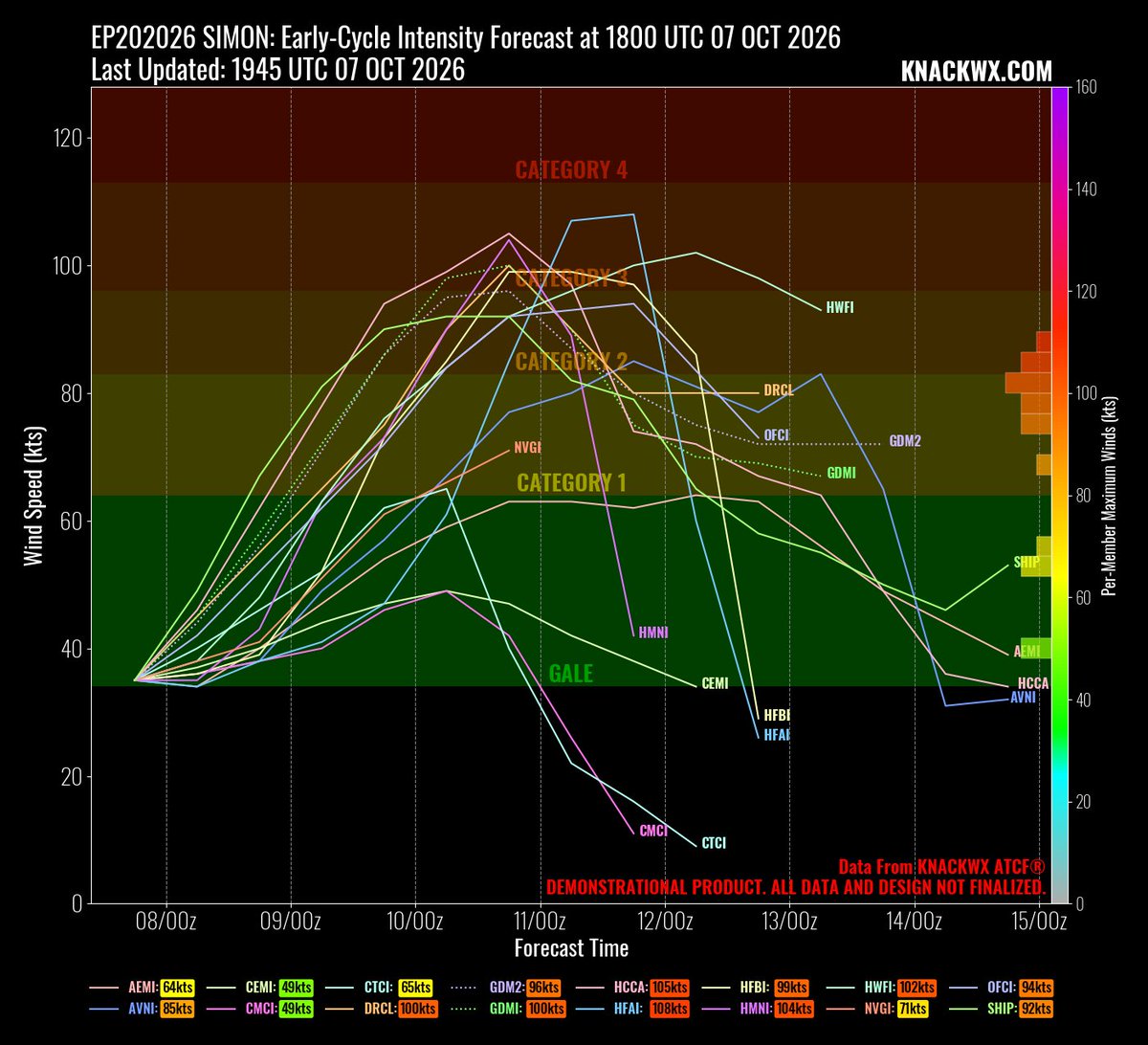Click the CATEGORY 2 band label
The image size is (1148, 1045).
571,362
